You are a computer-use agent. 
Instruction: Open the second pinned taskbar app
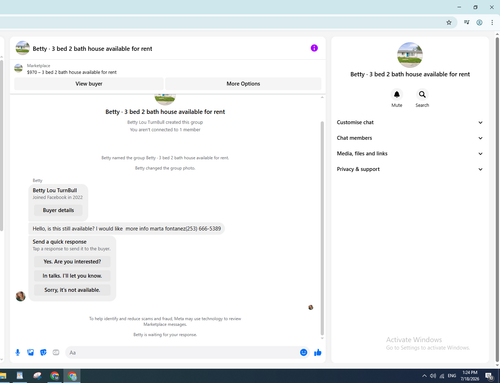point(20,376)
